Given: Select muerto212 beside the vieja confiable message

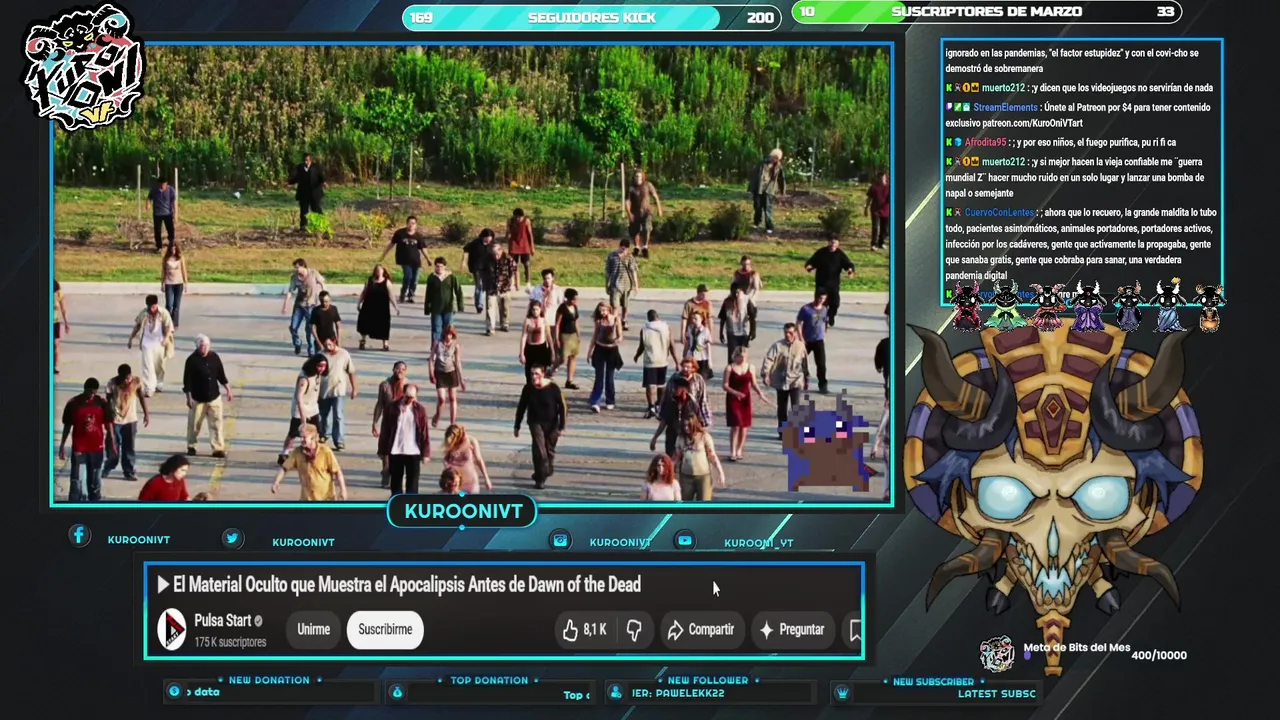Looking at the screenshot, I should click(x=1003, y=162).
